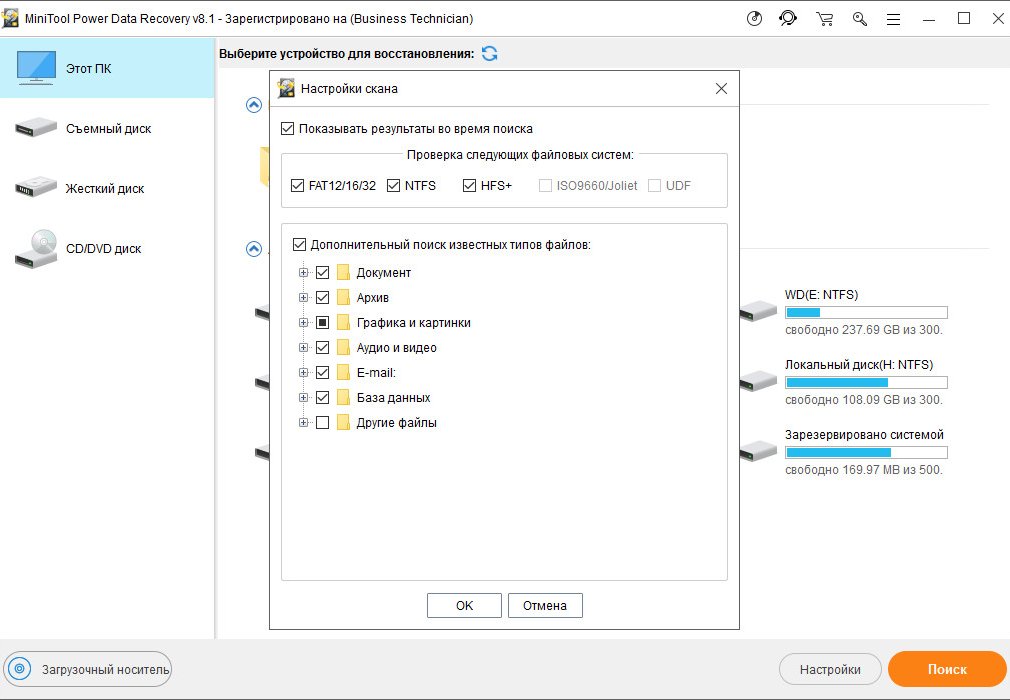Confirm scan settings with OK
The width and height of the screenshot is (1010, 700).
pyautogui.click(x=464, y=605)
